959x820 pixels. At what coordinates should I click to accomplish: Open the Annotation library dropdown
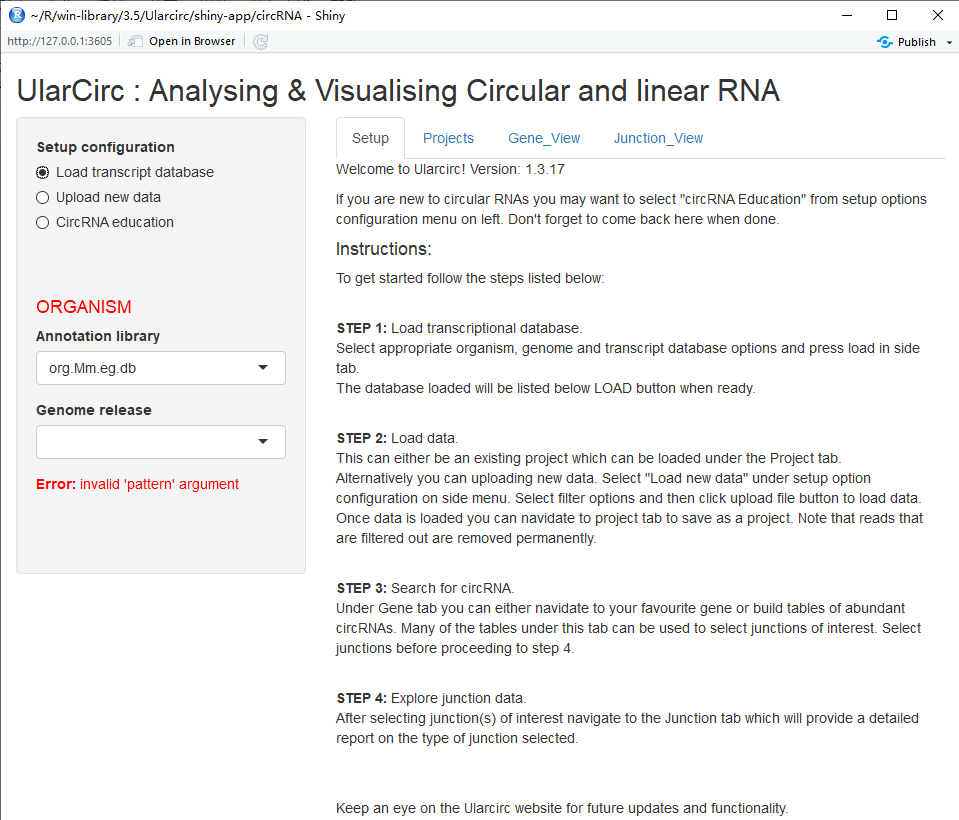click(x=161, y=368)
